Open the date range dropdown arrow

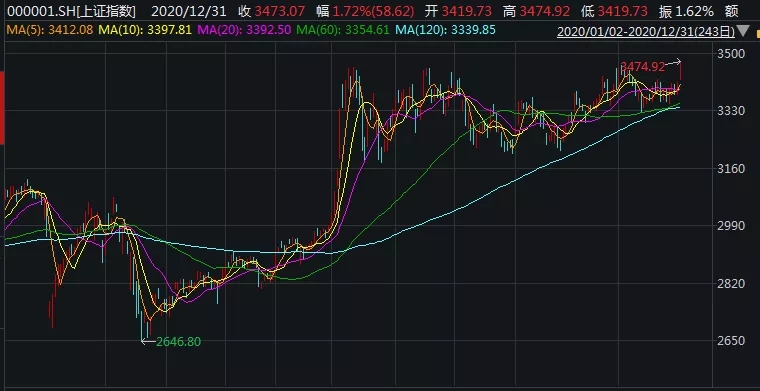[x=743, y=32]
